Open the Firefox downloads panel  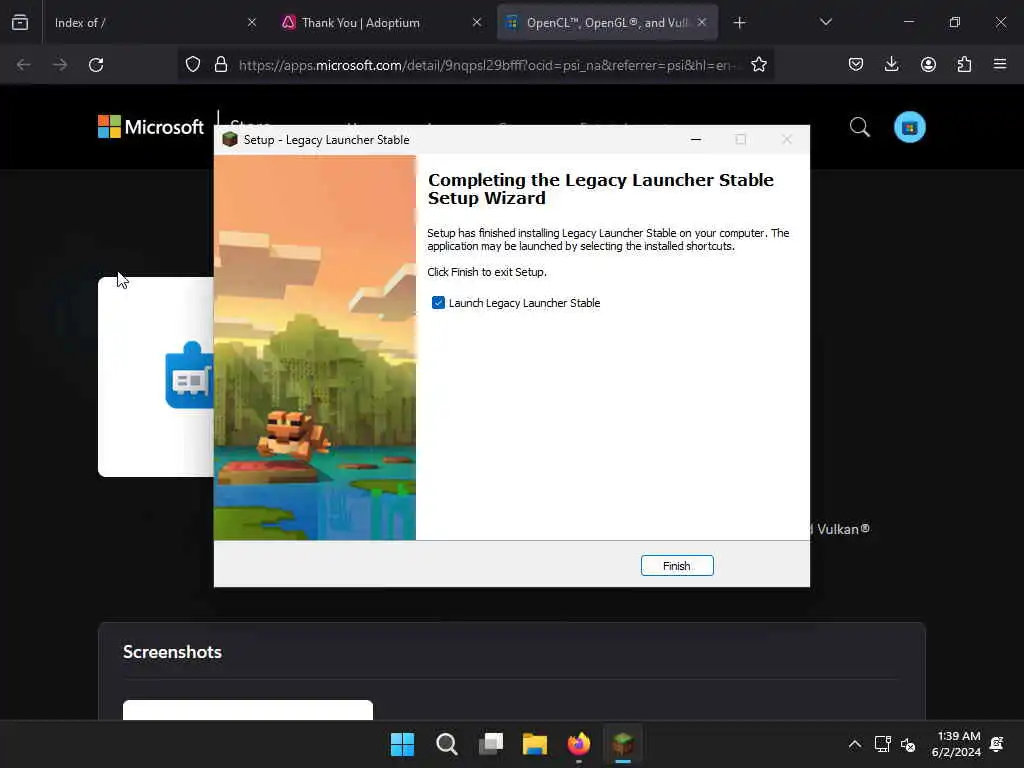891,65
